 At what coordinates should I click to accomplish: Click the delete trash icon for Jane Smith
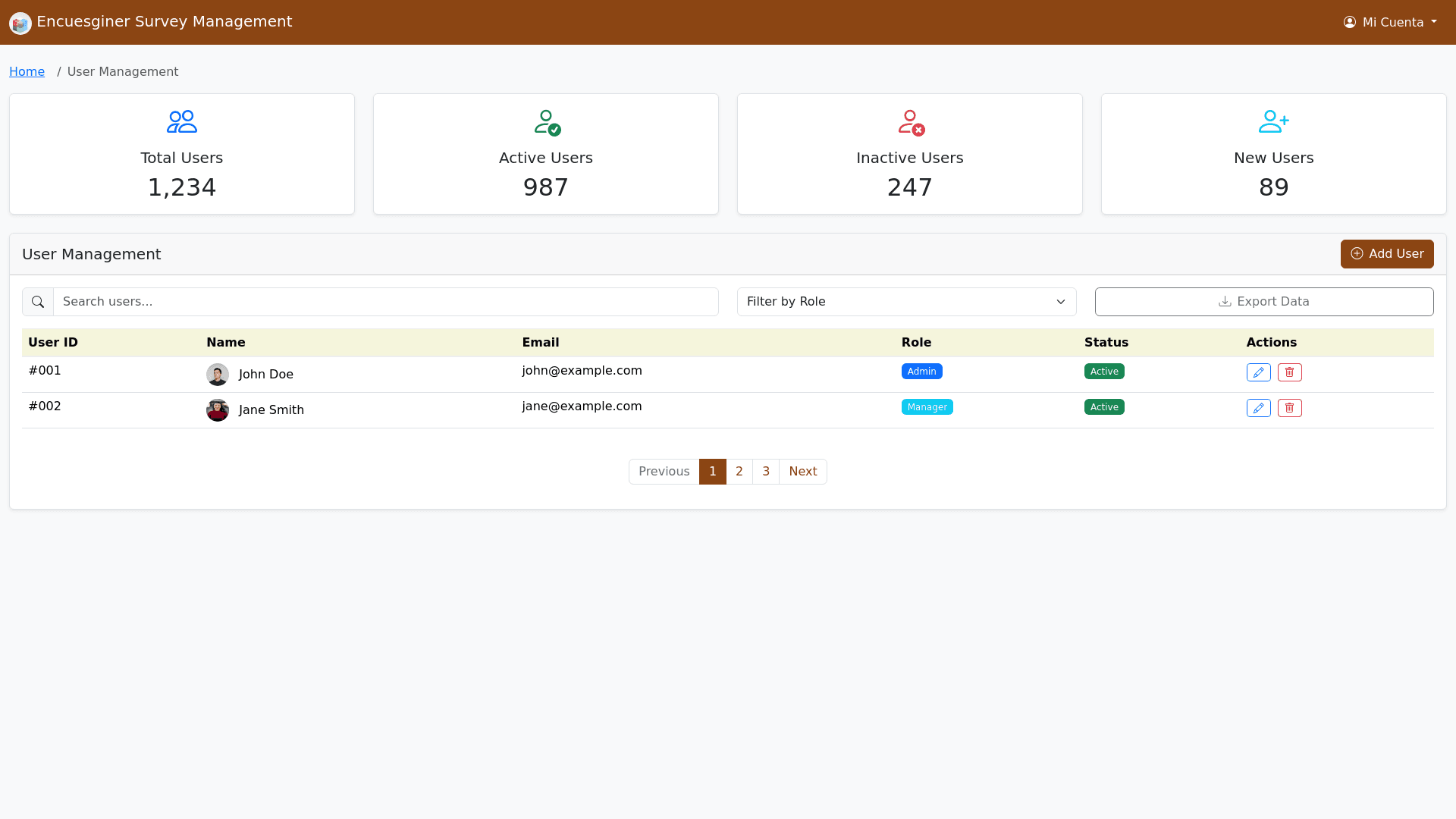tap(1289, 408)
